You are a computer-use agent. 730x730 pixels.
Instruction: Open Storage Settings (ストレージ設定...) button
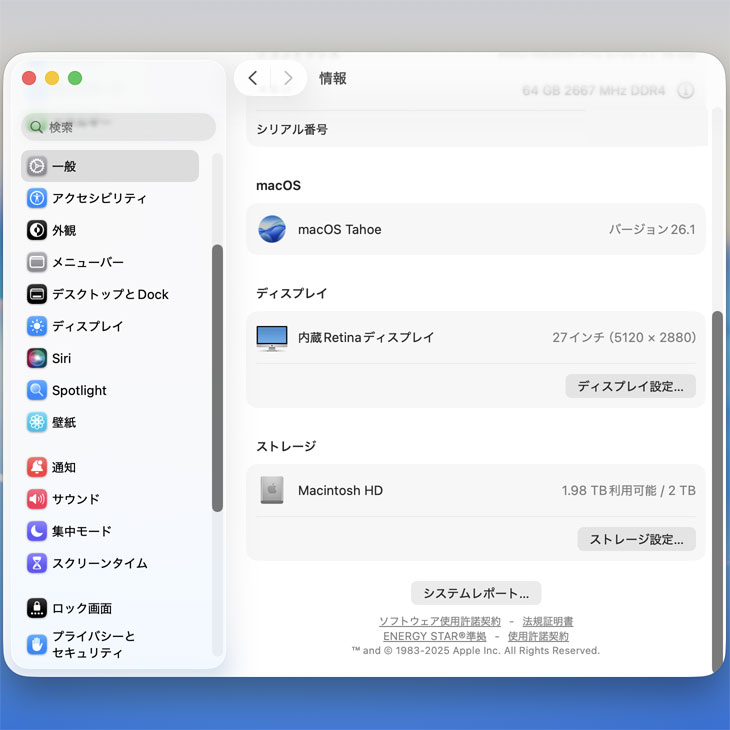(636, 539)
